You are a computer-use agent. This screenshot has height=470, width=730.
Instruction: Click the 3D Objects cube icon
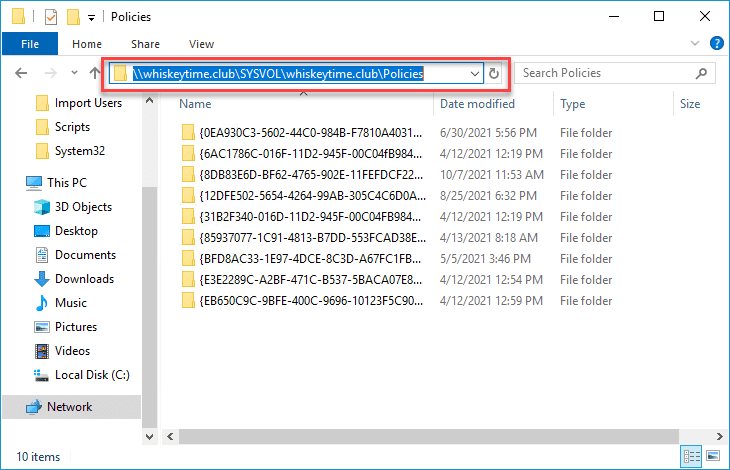(42, 207)
